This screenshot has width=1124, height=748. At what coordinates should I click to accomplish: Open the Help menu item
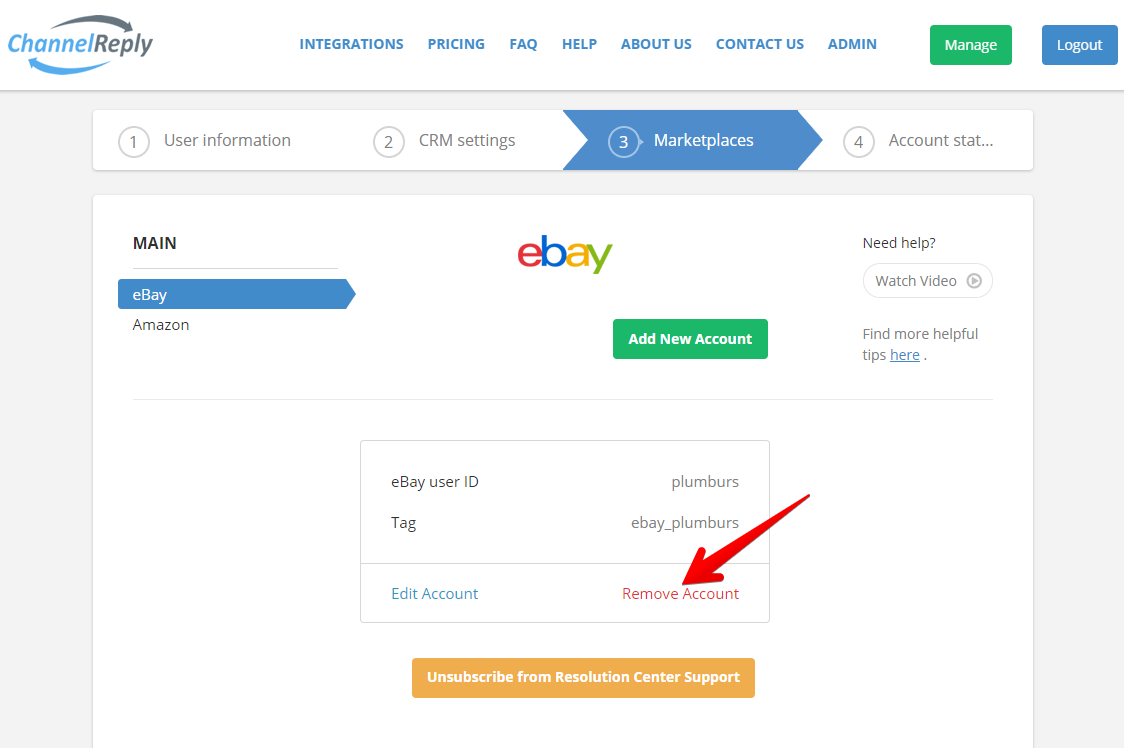click(579, 44)
